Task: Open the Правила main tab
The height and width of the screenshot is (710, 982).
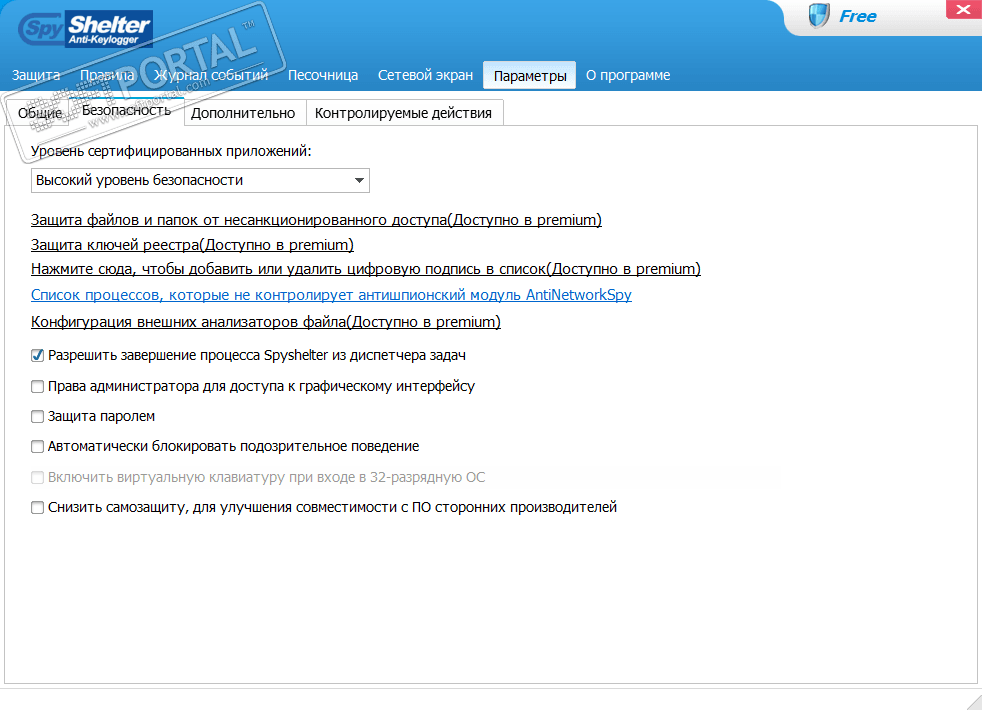Action: coord(107,75)
